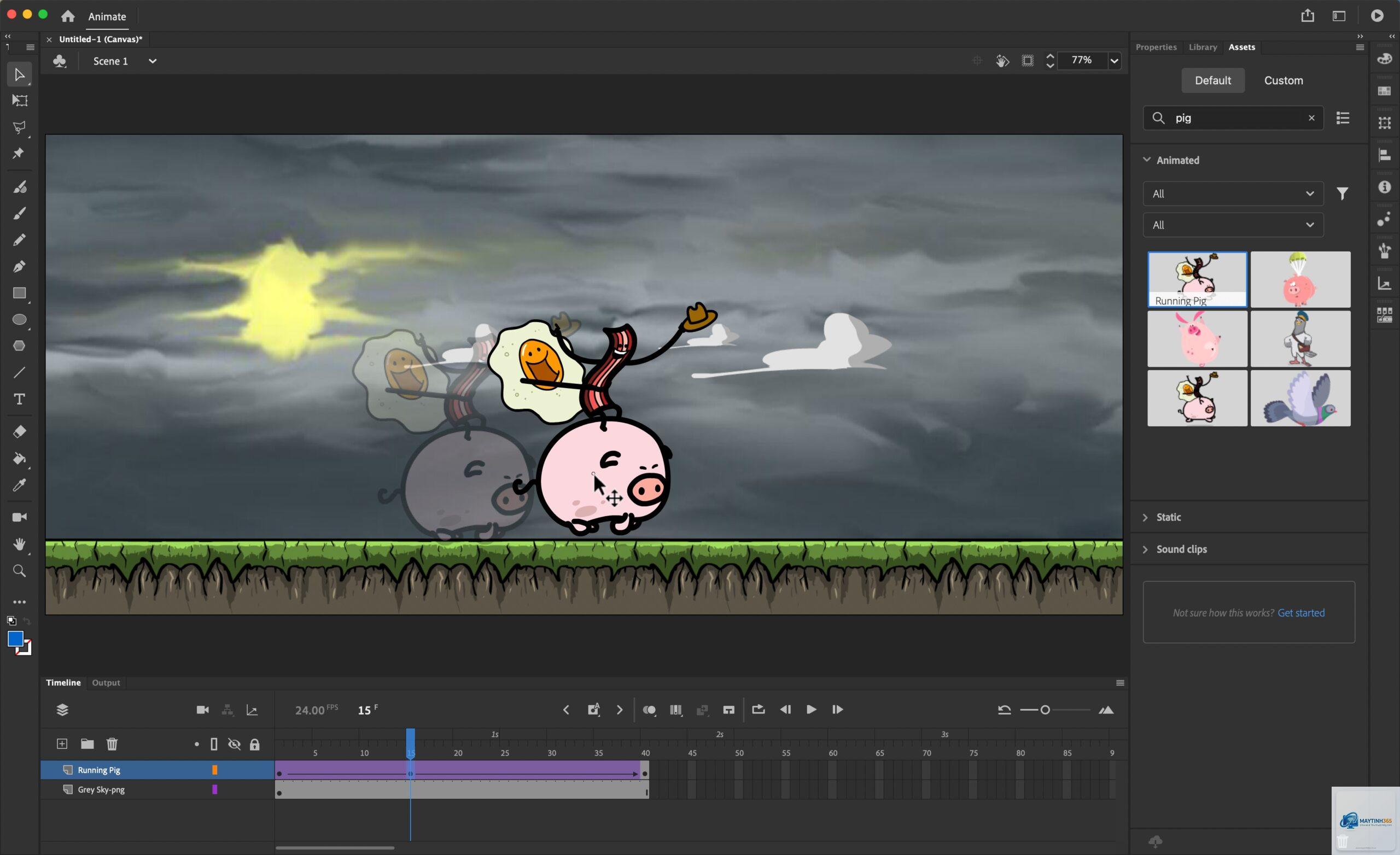This screenshot has height=855, width=1400.
Task: Open the second All filter dropdown
Action: 1233,225
